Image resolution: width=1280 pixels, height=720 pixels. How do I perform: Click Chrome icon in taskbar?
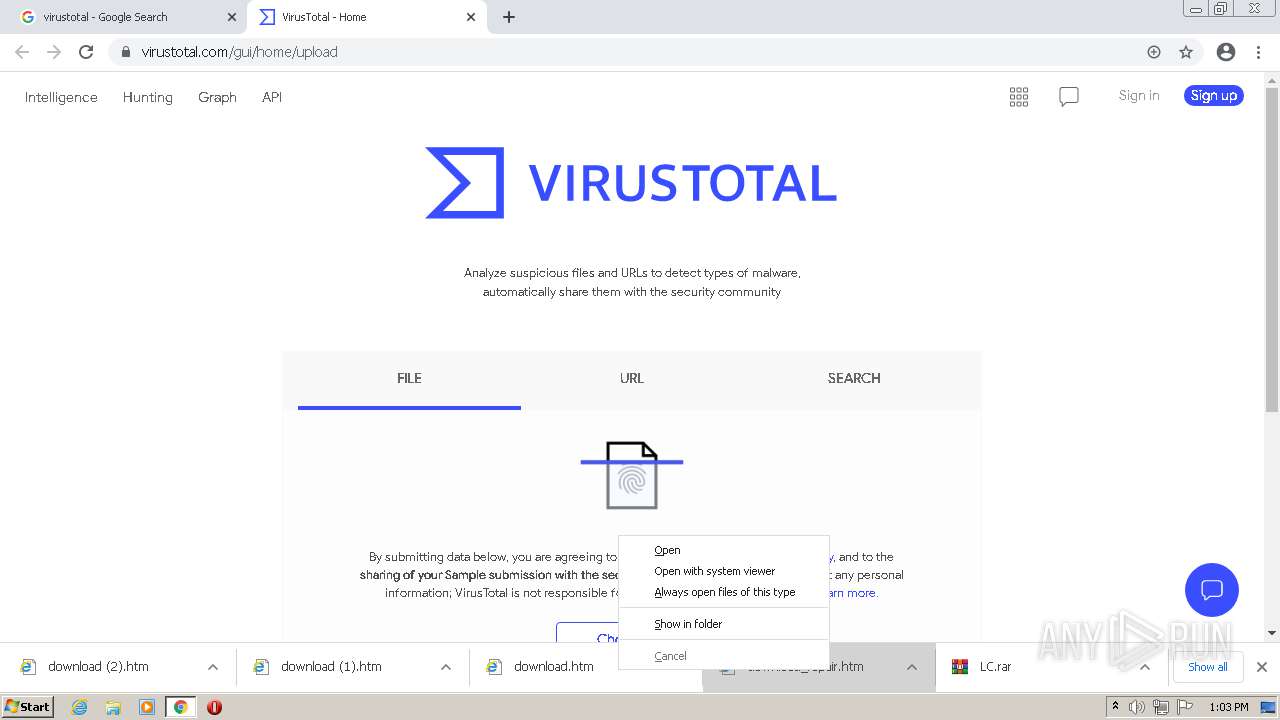coord(180,707)
